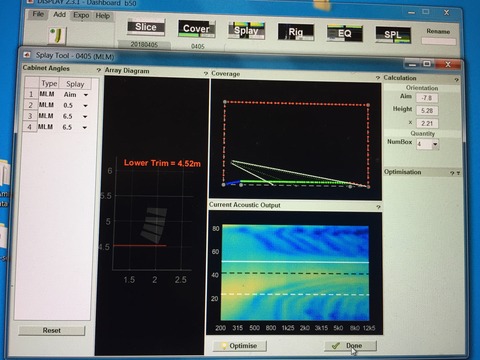This screenshot has height=360, width=480.
Task: Click the Current Acoustic Output help icon
Action: tap(378, 207)
